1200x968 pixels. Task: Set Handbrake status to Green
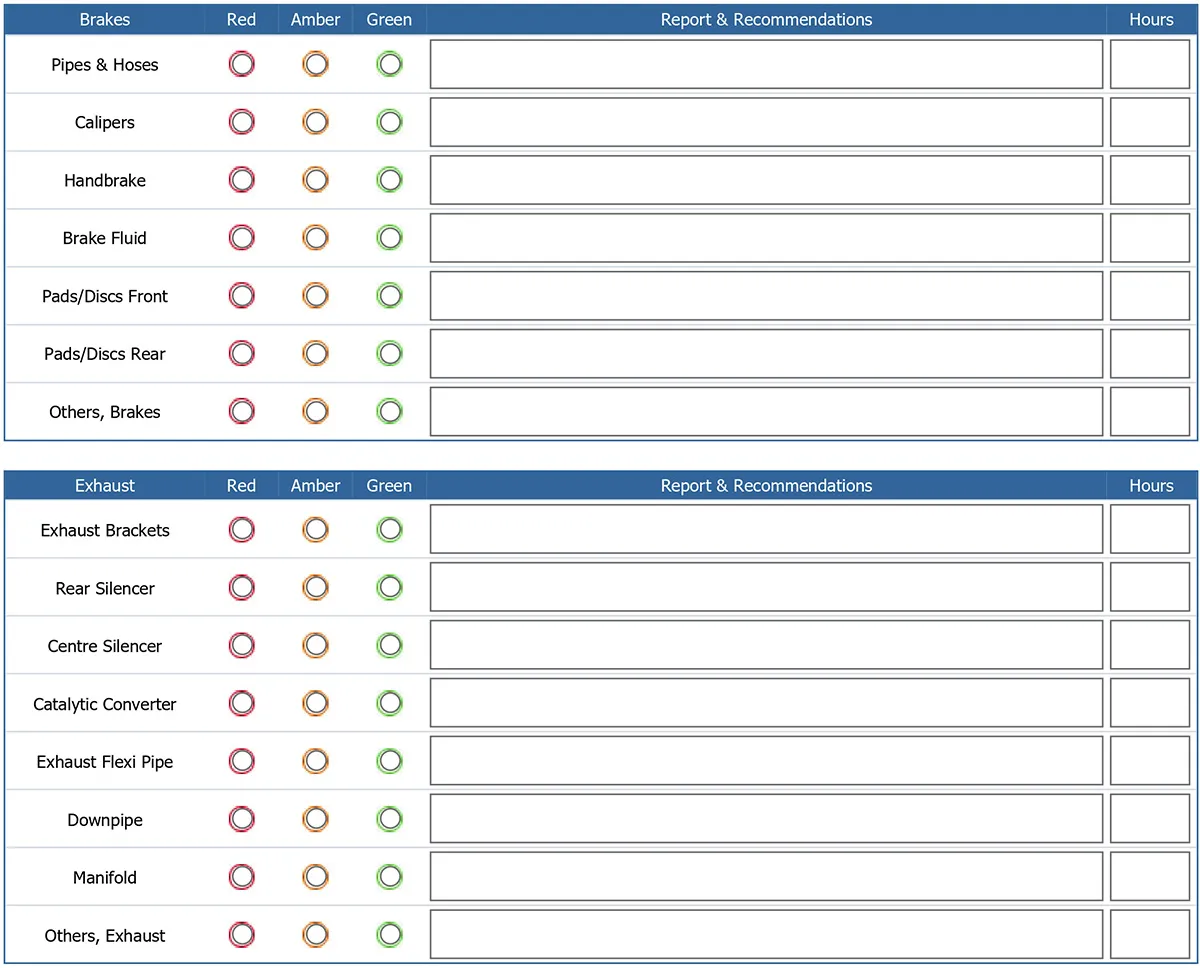389,181
